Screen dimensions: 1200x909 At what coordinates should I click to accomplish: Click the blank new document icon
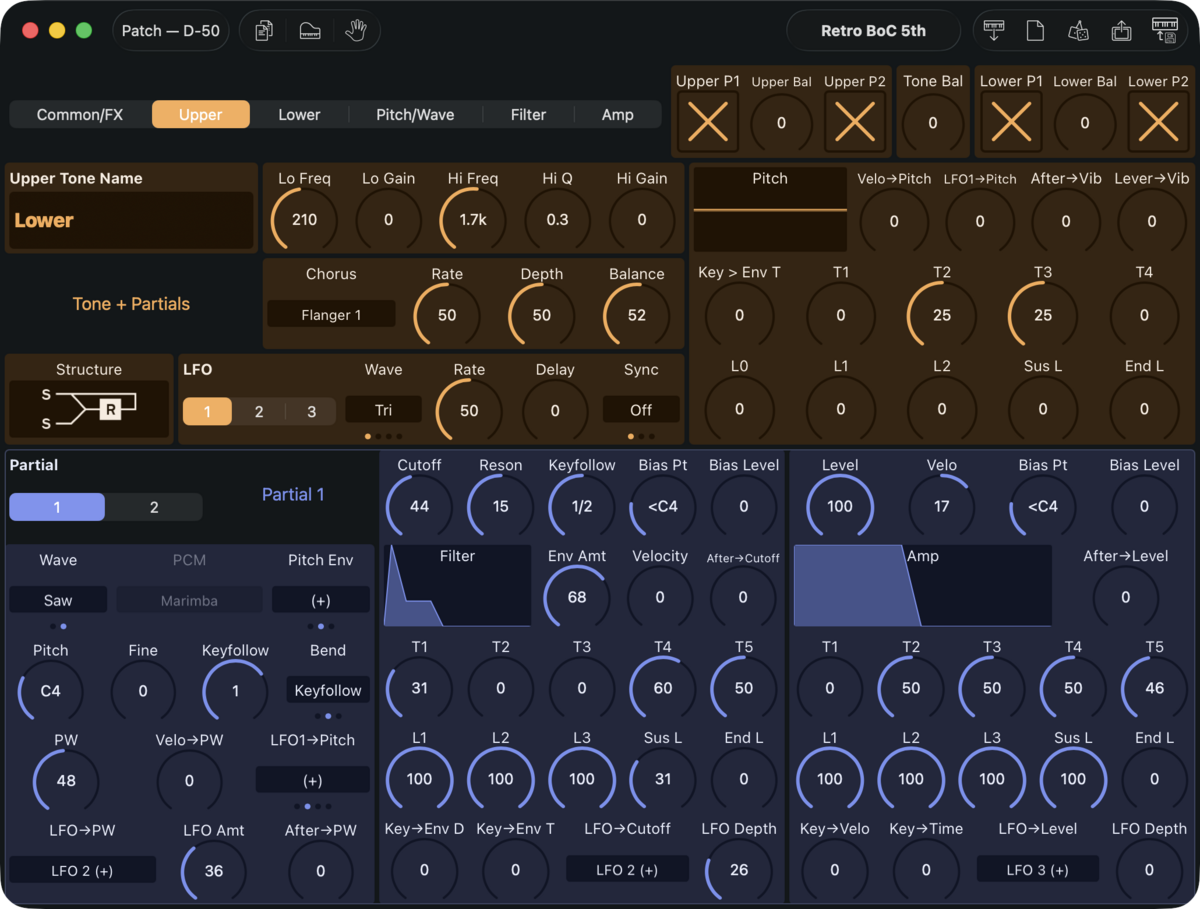coord(1036,31)
